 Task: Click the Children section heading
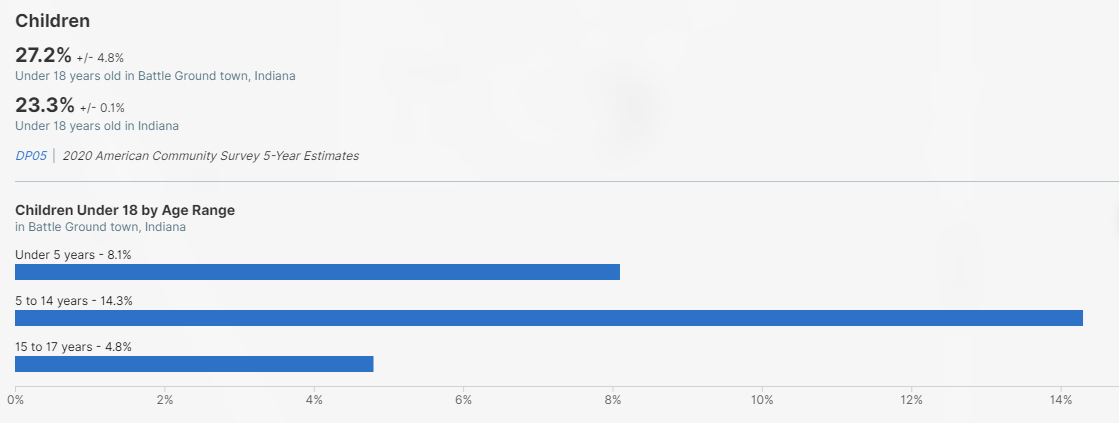click(x=52, y=20)
